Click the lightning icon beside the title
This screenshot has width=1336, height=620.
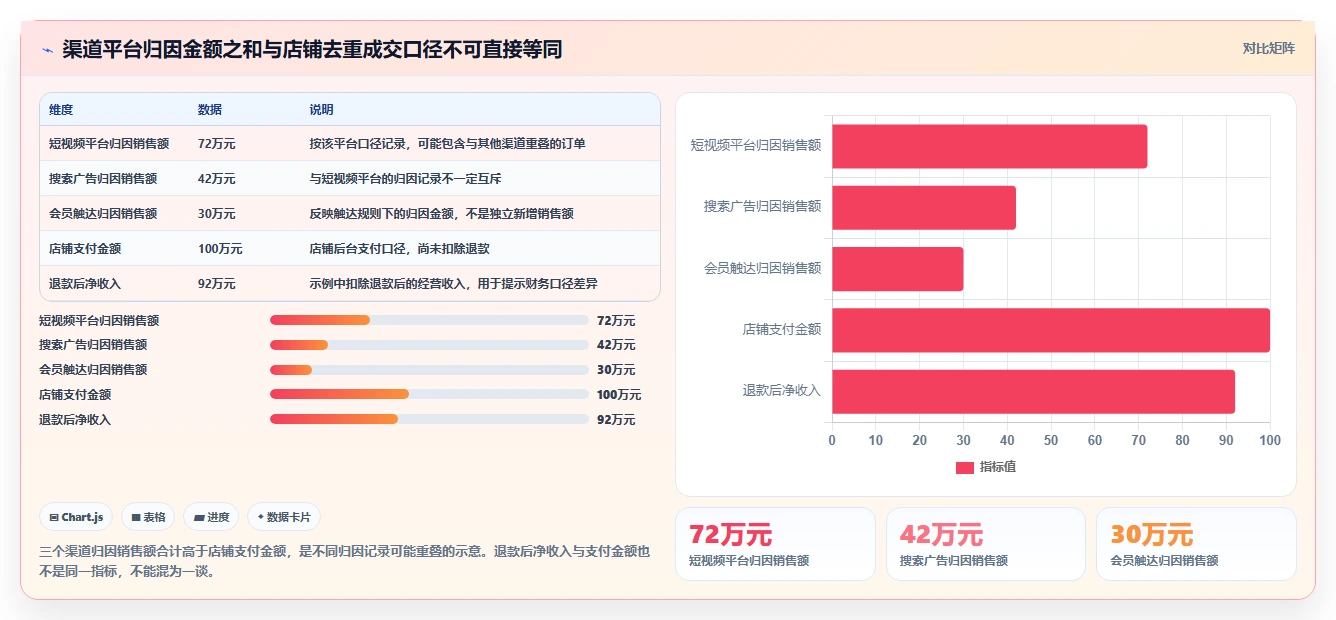coord(47,50)
